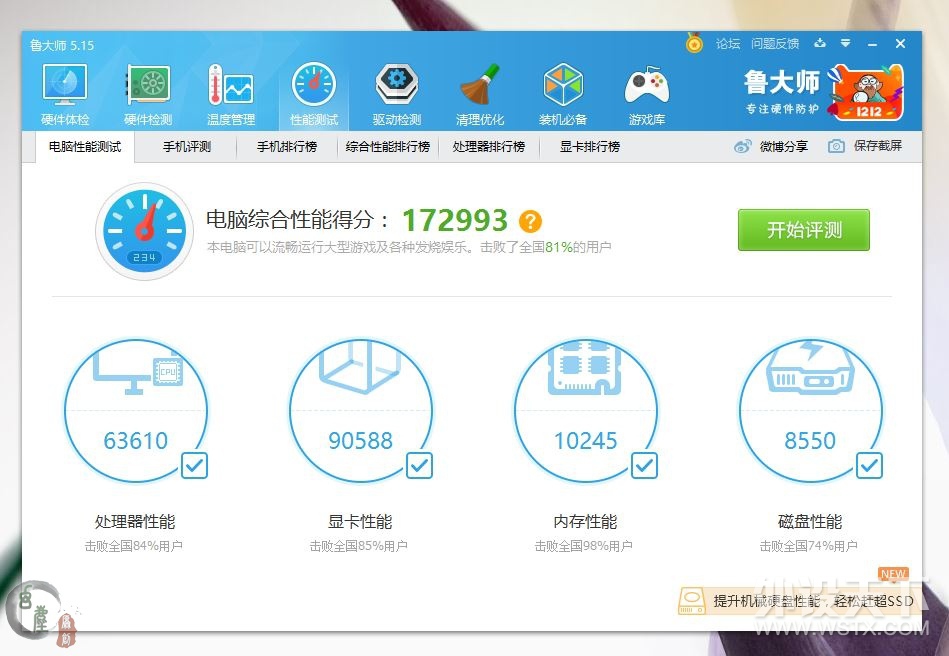Click 击败全国74%用户 text
The width and height of the screenshot is (949, 656).
point(809,546)
